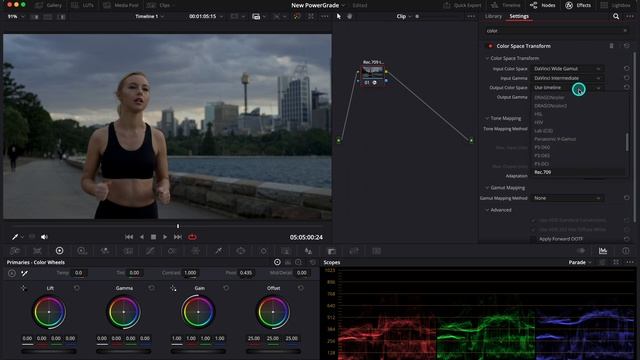Play the clip in reverse
The width and height of the screenshot is (640, 360).
pyautogui.click(x=142, y=237)
